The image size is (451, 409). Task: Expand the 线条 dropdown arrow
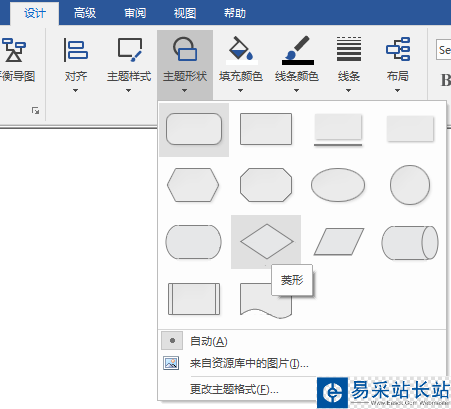(x=348, y=90)
